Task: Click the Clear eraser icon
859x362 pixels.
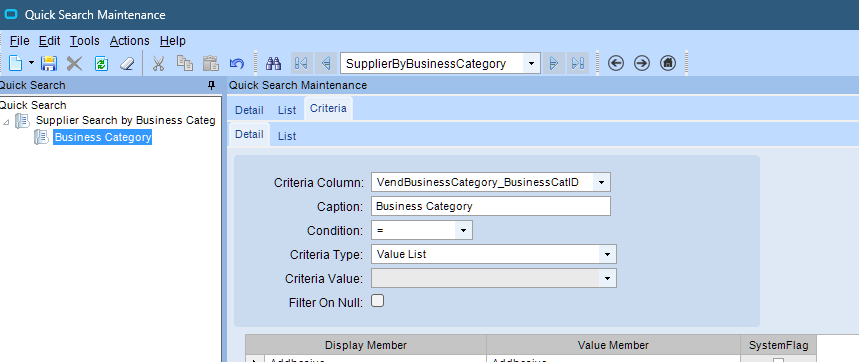Action: coord(127,64)
